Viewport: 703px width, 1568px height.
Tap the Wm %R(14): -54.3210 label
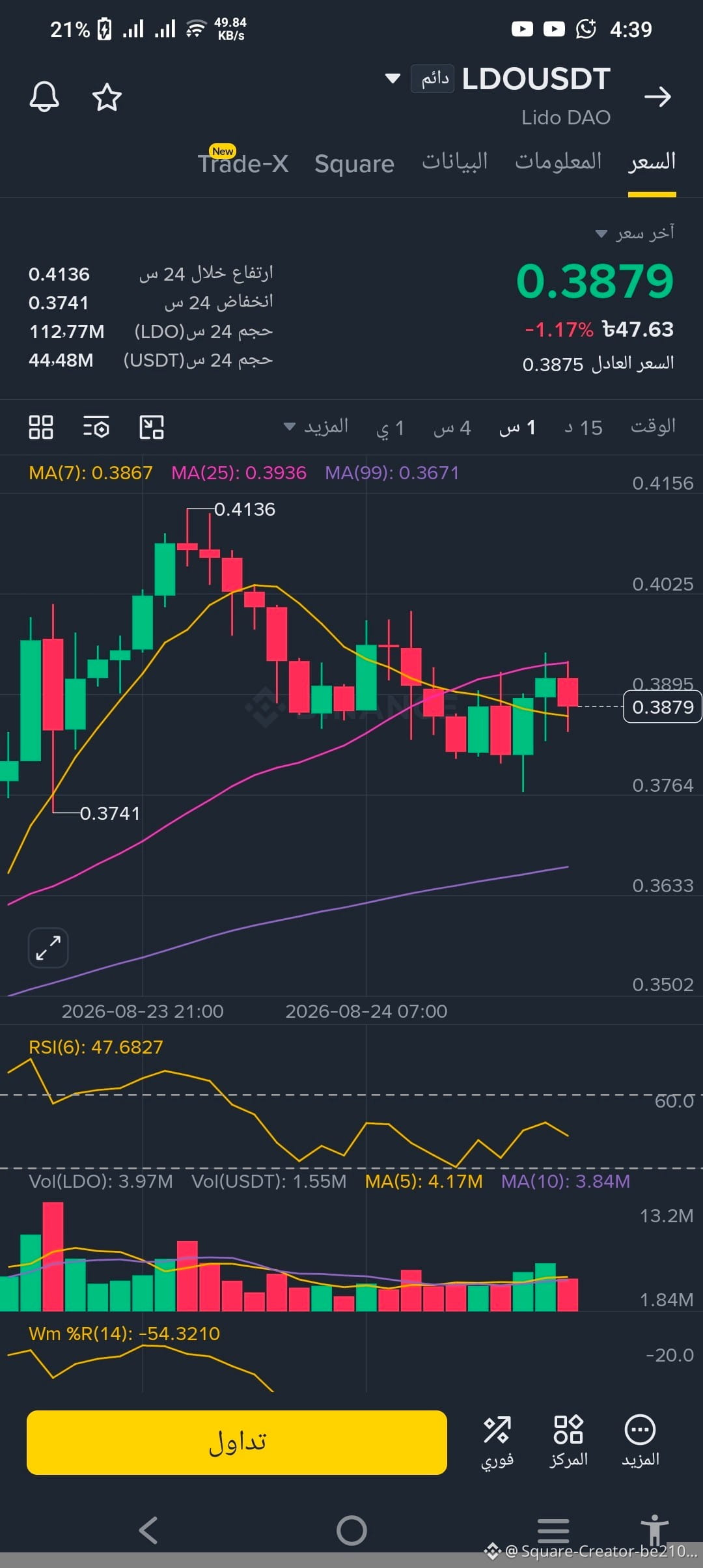124,1334
